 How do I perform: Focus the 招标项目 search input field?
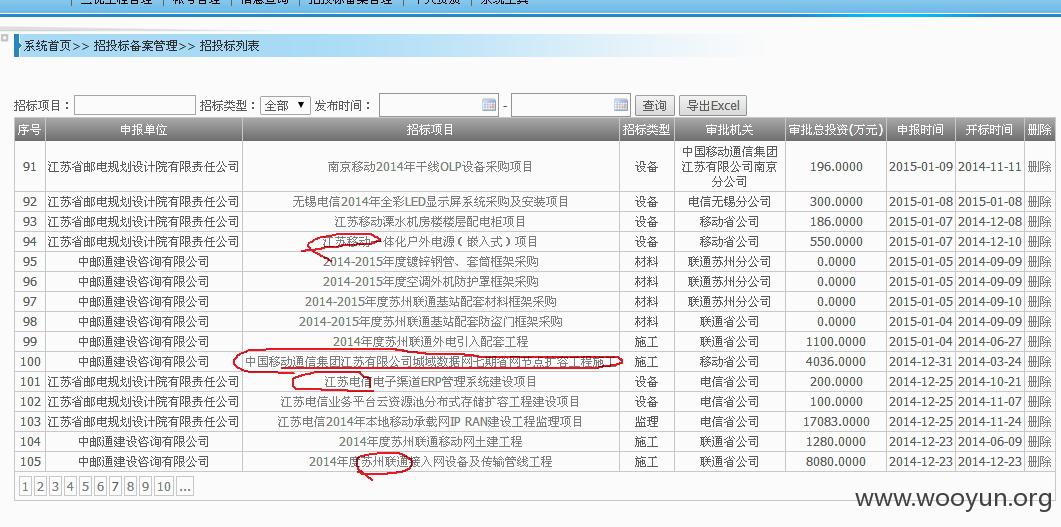coord(135,106)
